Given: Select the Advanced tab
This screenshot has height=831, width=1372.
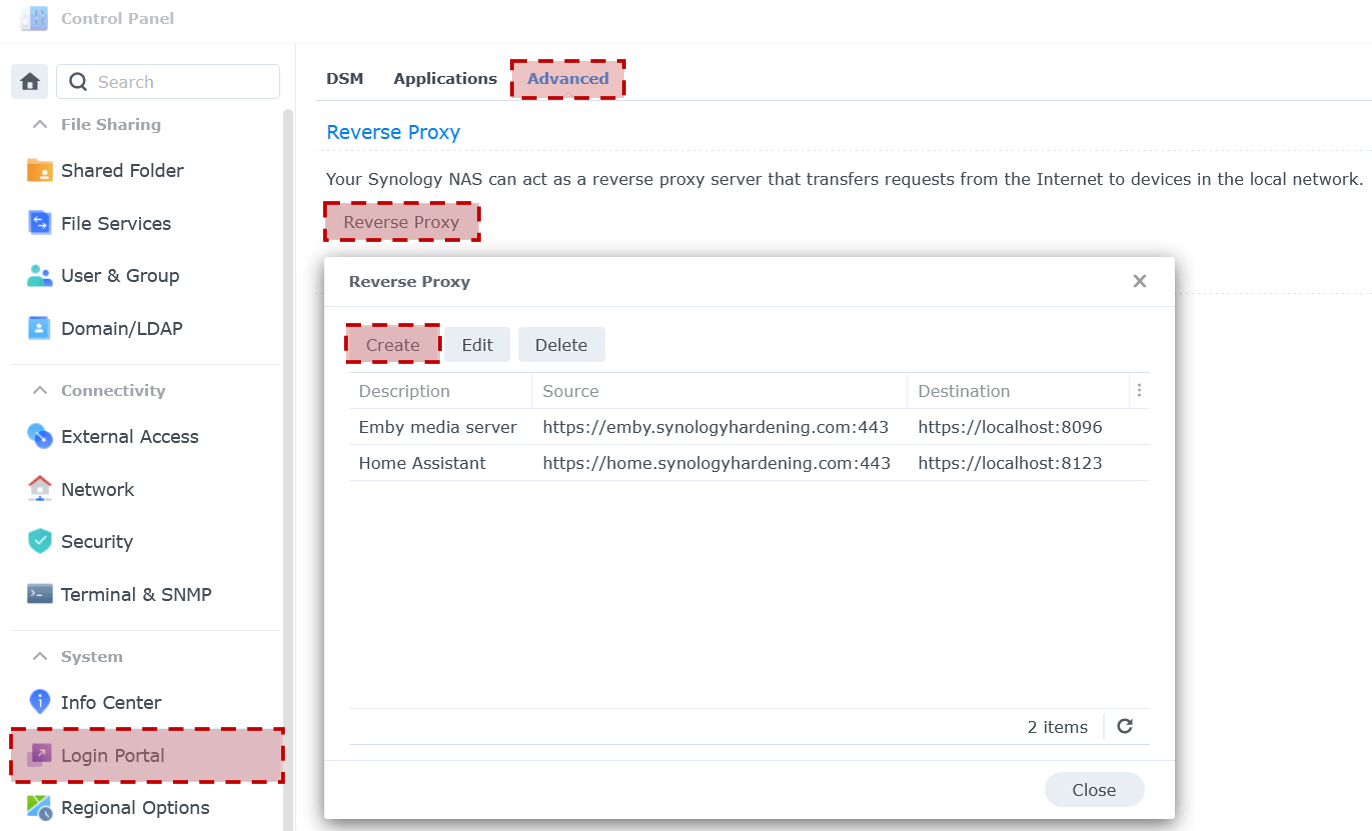Looking at the screenshot, I should point(568,79).
